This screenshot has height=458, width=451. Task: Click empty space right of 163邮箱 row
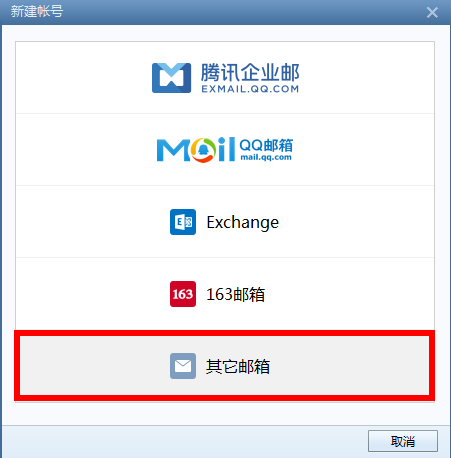pos(350,294)
